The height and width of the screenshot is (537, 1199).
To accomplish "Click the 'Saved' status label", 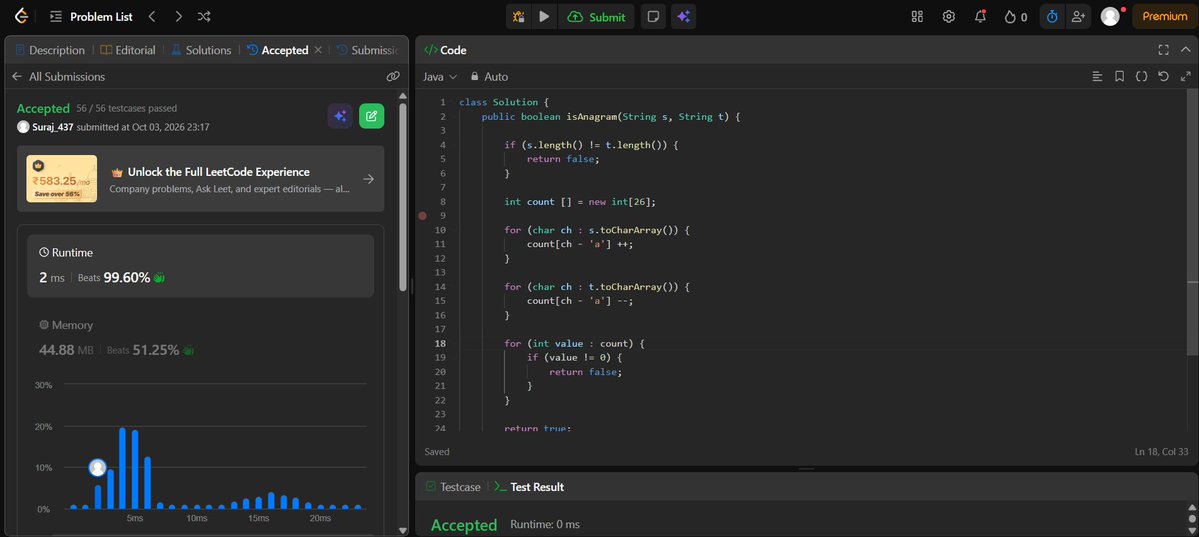I will point(437,452).
